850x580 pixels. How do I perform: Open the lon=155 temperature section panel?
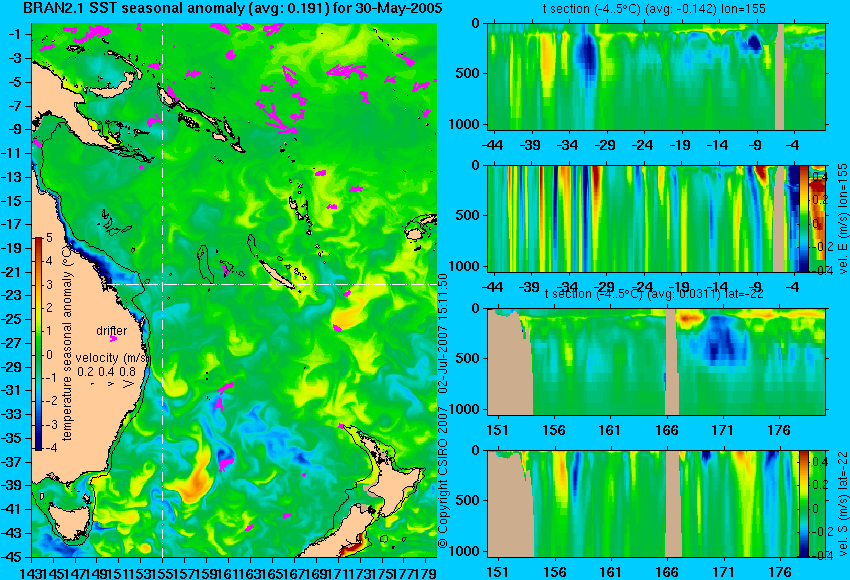pyautogui.click(x=656, y=76)
